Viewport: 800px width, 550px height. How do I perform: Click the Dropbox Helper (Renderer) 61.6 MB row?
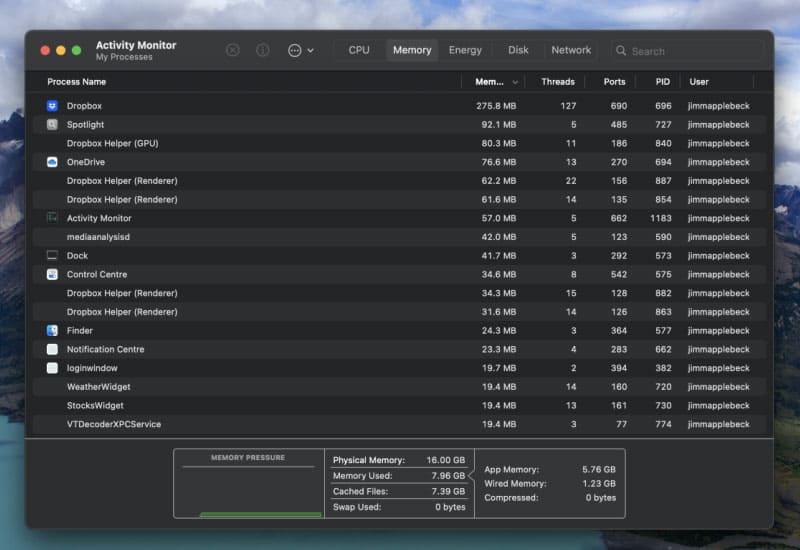tap(399, 199)
